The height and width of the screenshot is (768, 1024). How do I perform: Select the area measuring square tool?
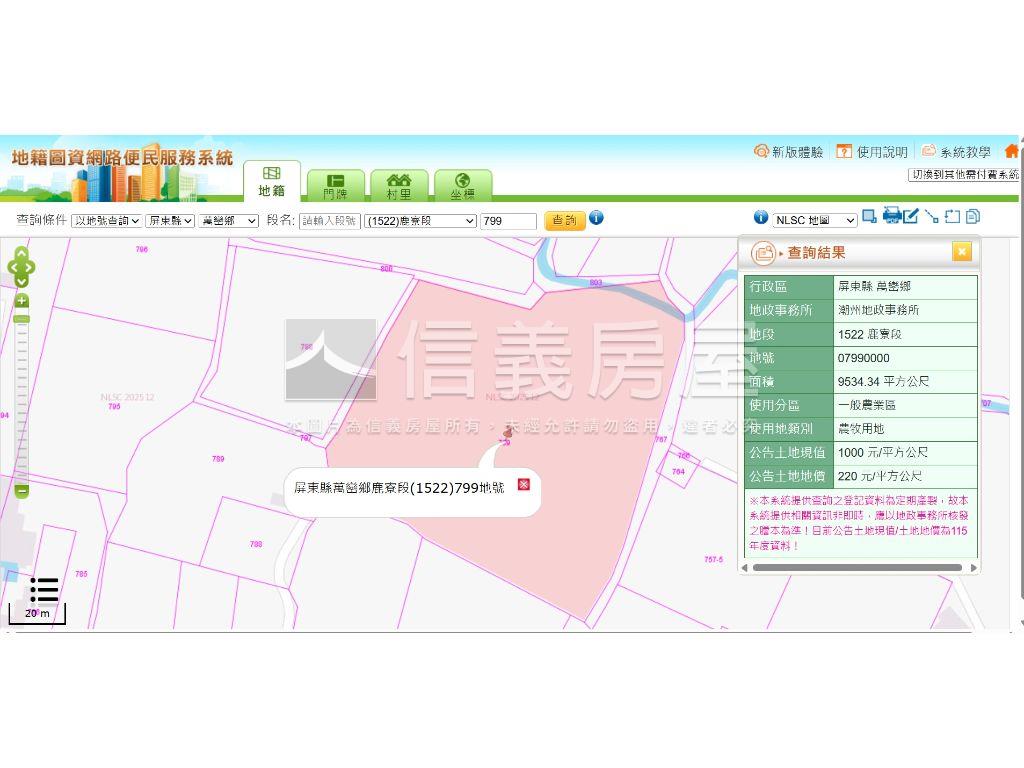coord(953,216)
